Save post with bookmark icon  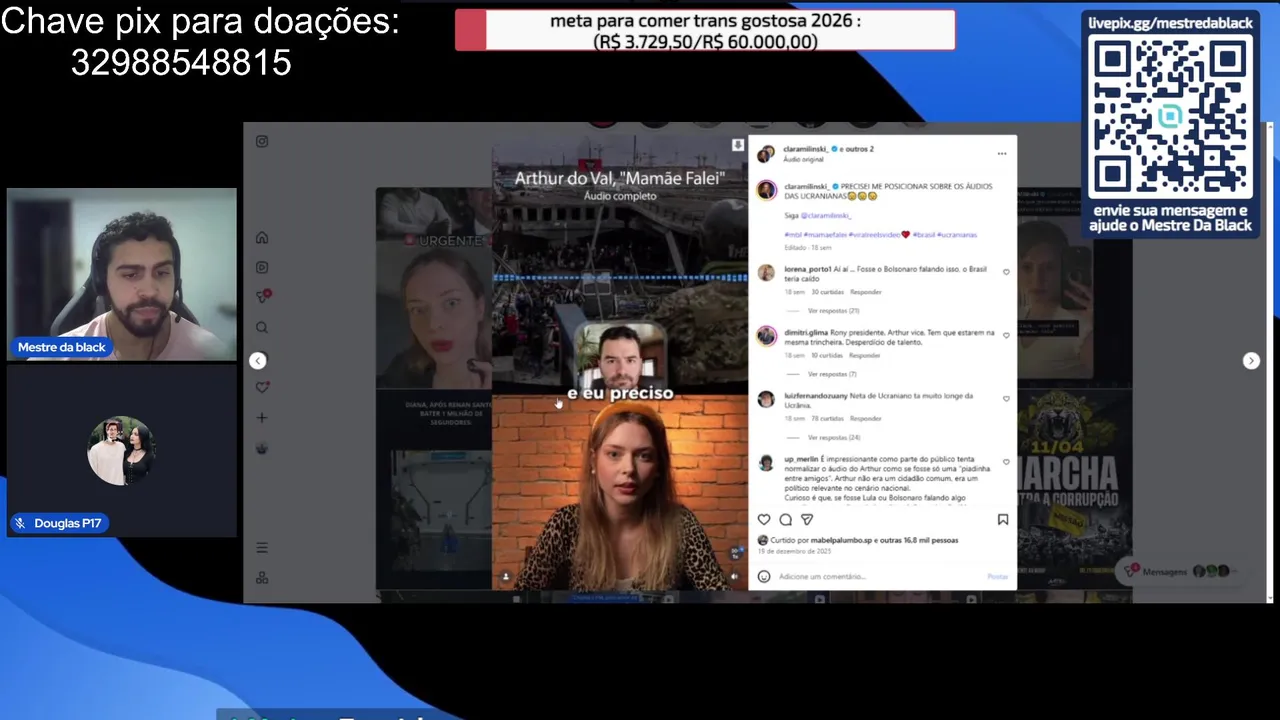(1003, 520)
